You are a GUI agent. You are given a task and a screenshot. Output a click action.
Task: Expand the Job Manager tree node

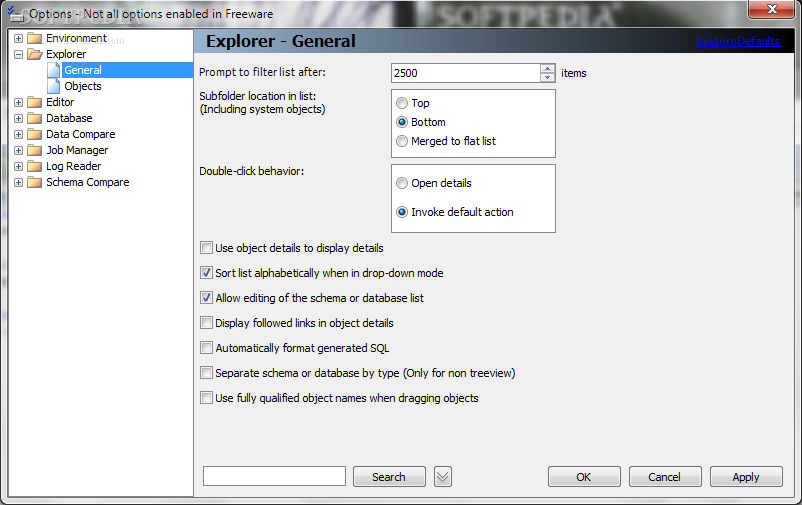coord(18,150)
